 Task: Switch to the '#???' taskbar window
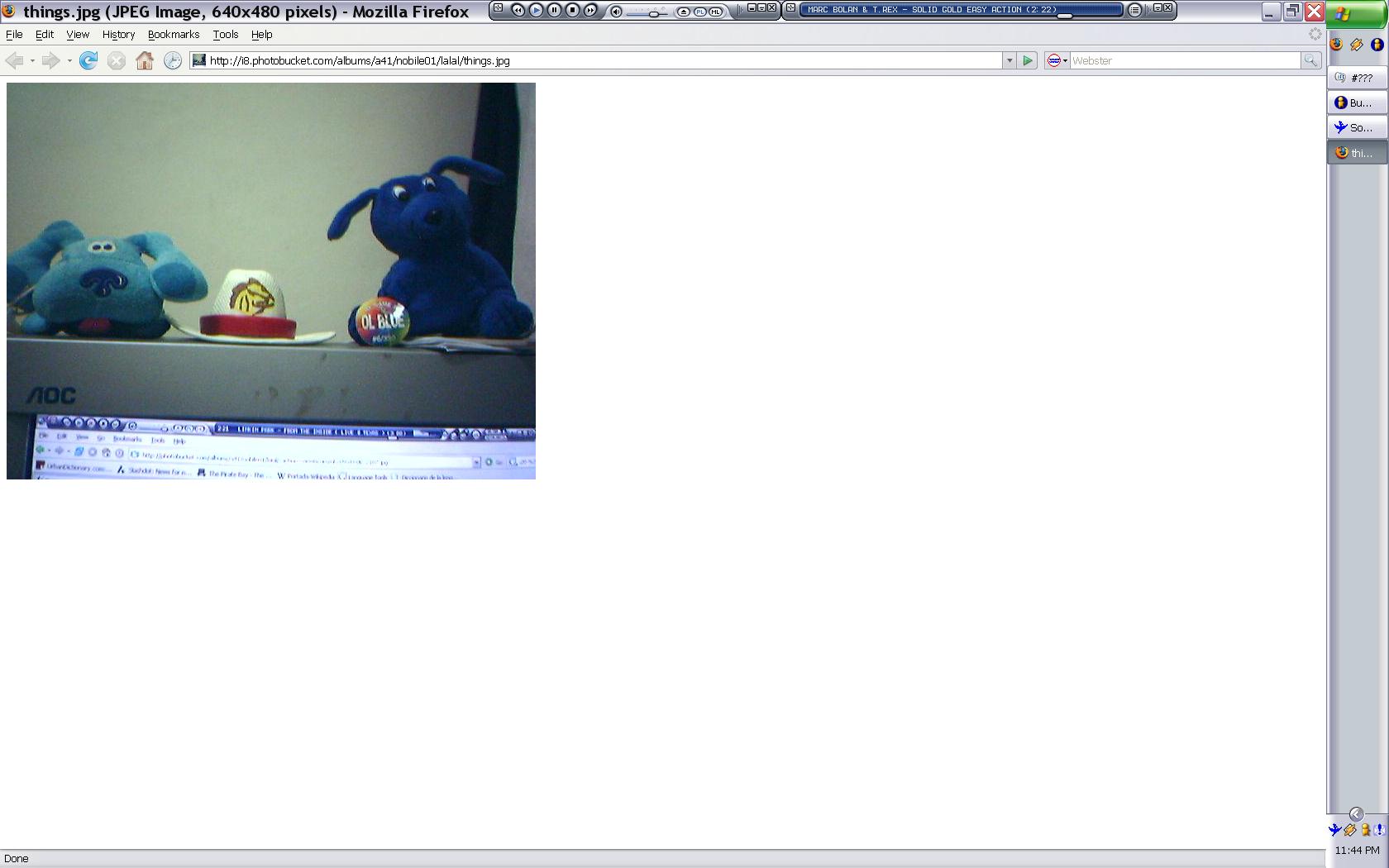1357,78
